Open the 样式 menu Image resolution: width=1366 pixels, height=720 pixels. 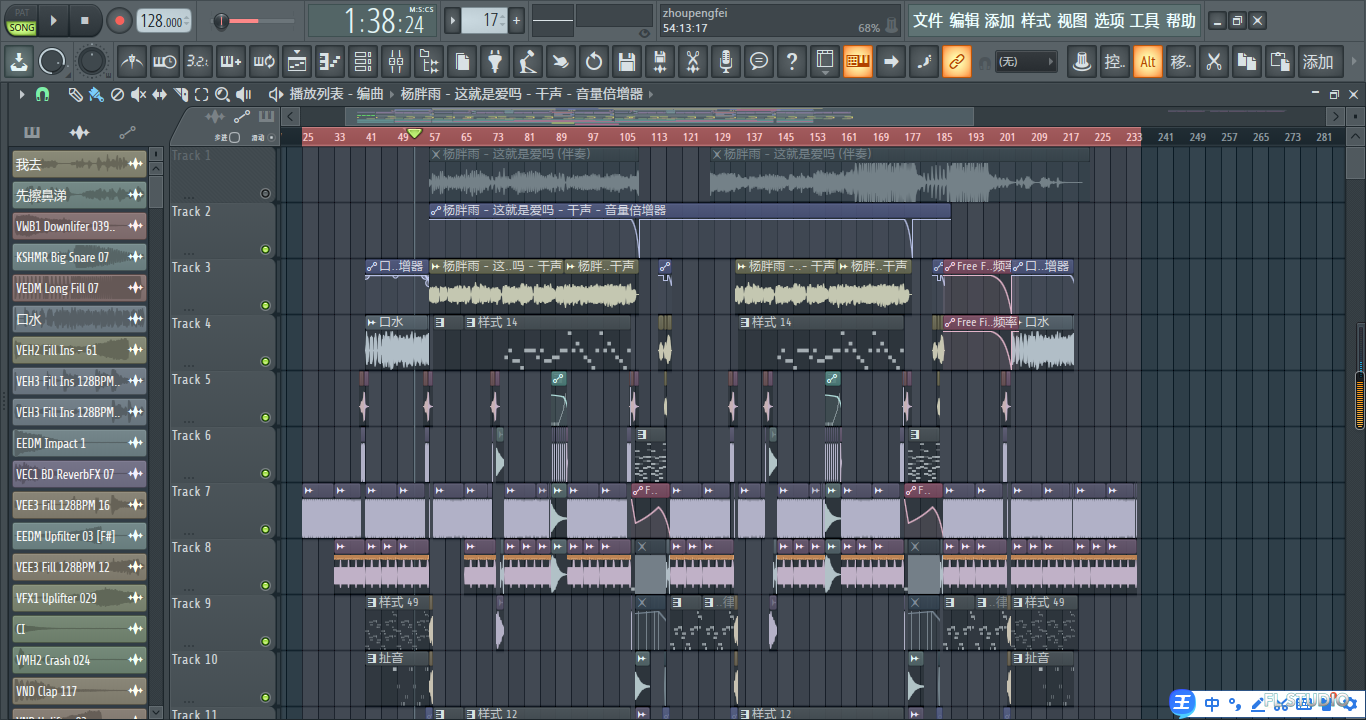coord(1036,21)
